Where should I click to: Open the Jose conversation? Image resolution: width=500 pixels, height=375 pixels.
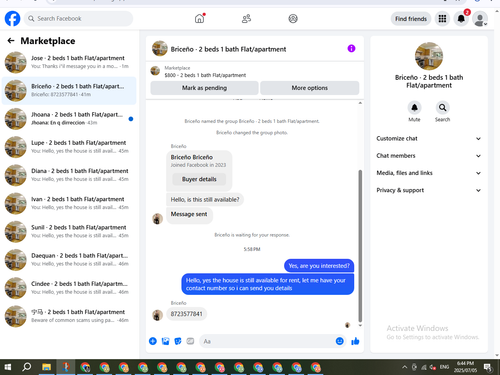pos(69,62)
